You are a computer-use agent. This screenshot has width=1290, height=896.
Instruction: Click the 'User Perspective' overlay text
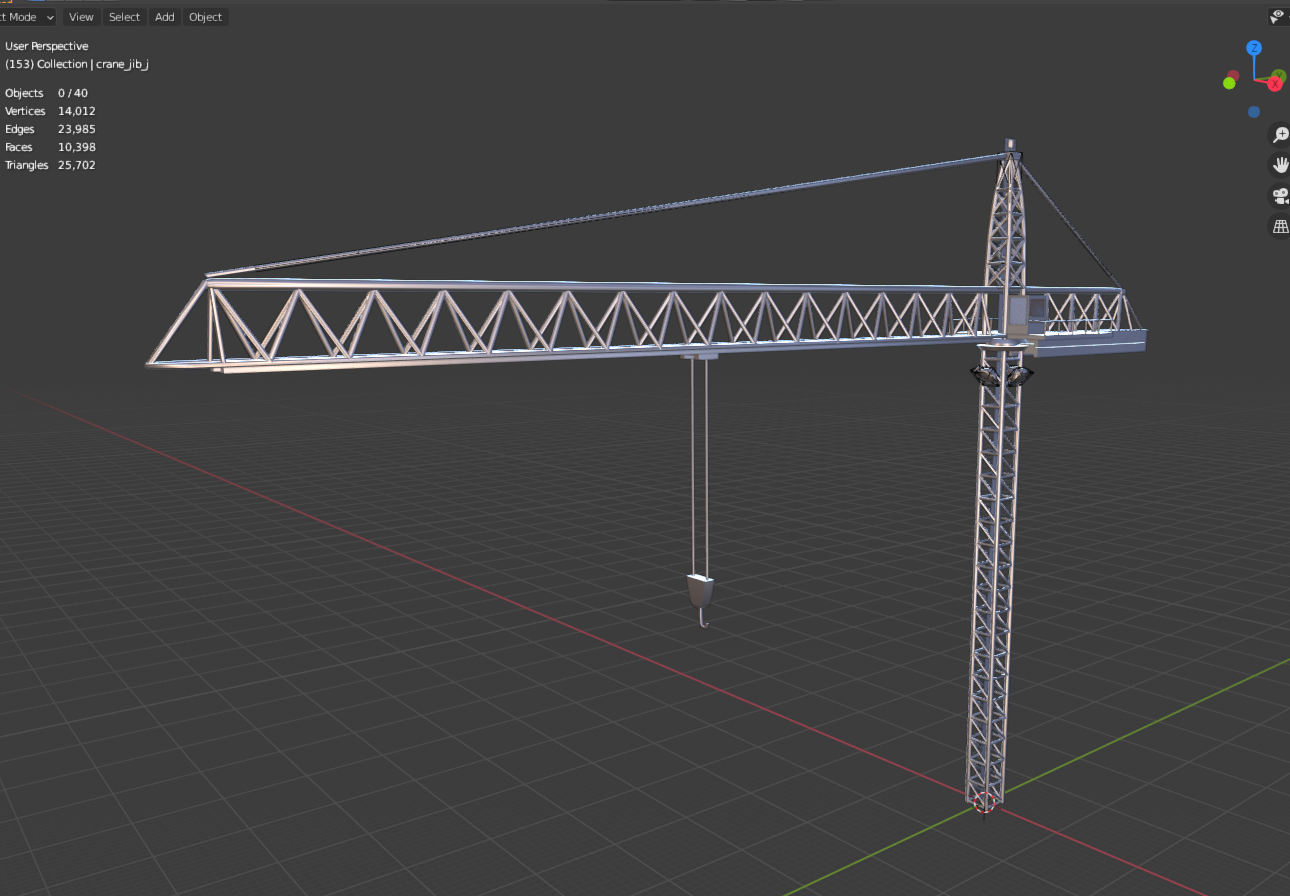(x=47, y=46)
